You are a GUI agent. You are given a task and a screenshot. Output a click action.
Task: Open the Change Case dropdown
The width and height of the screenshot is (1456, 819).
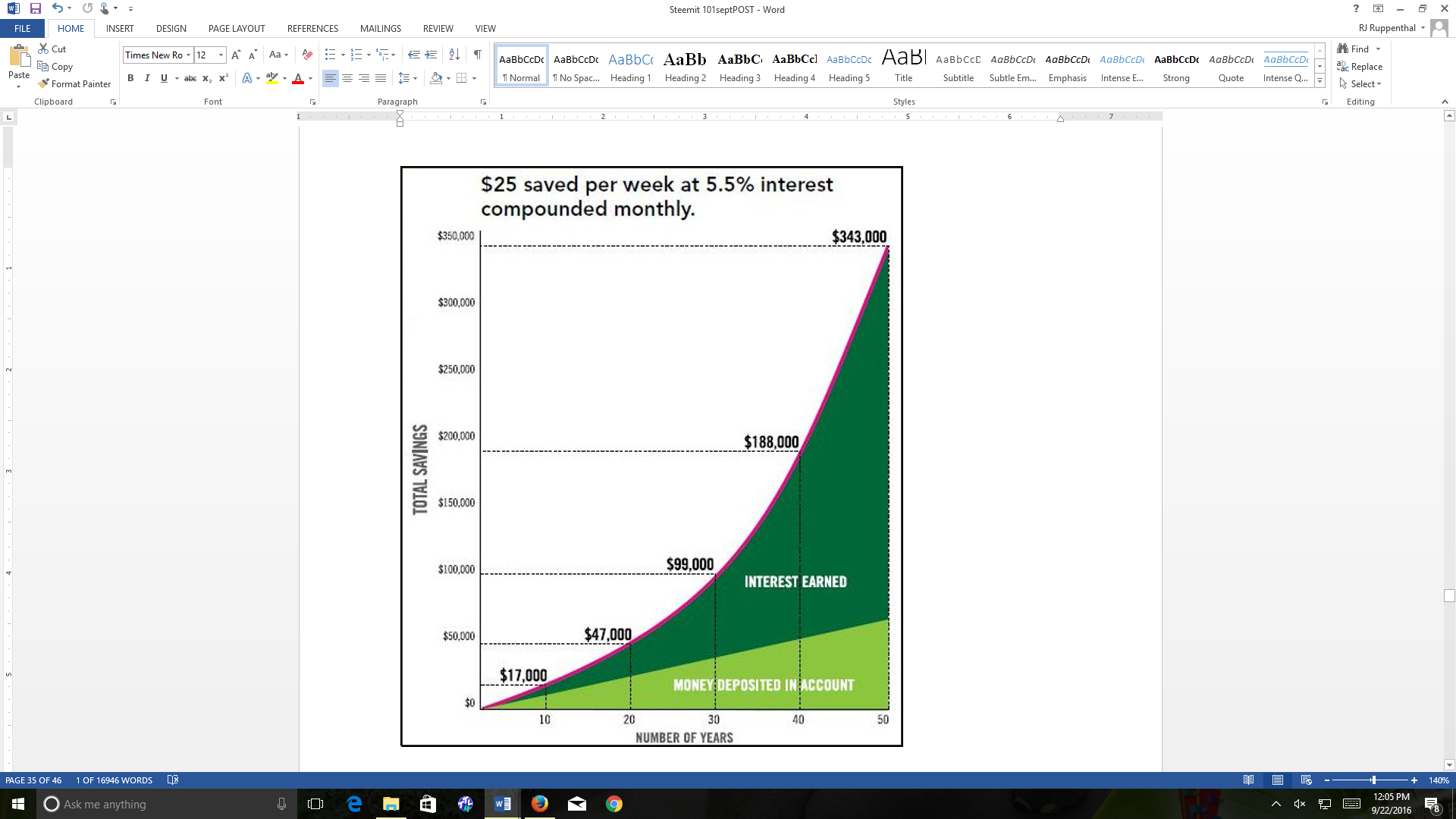point(278,55)
